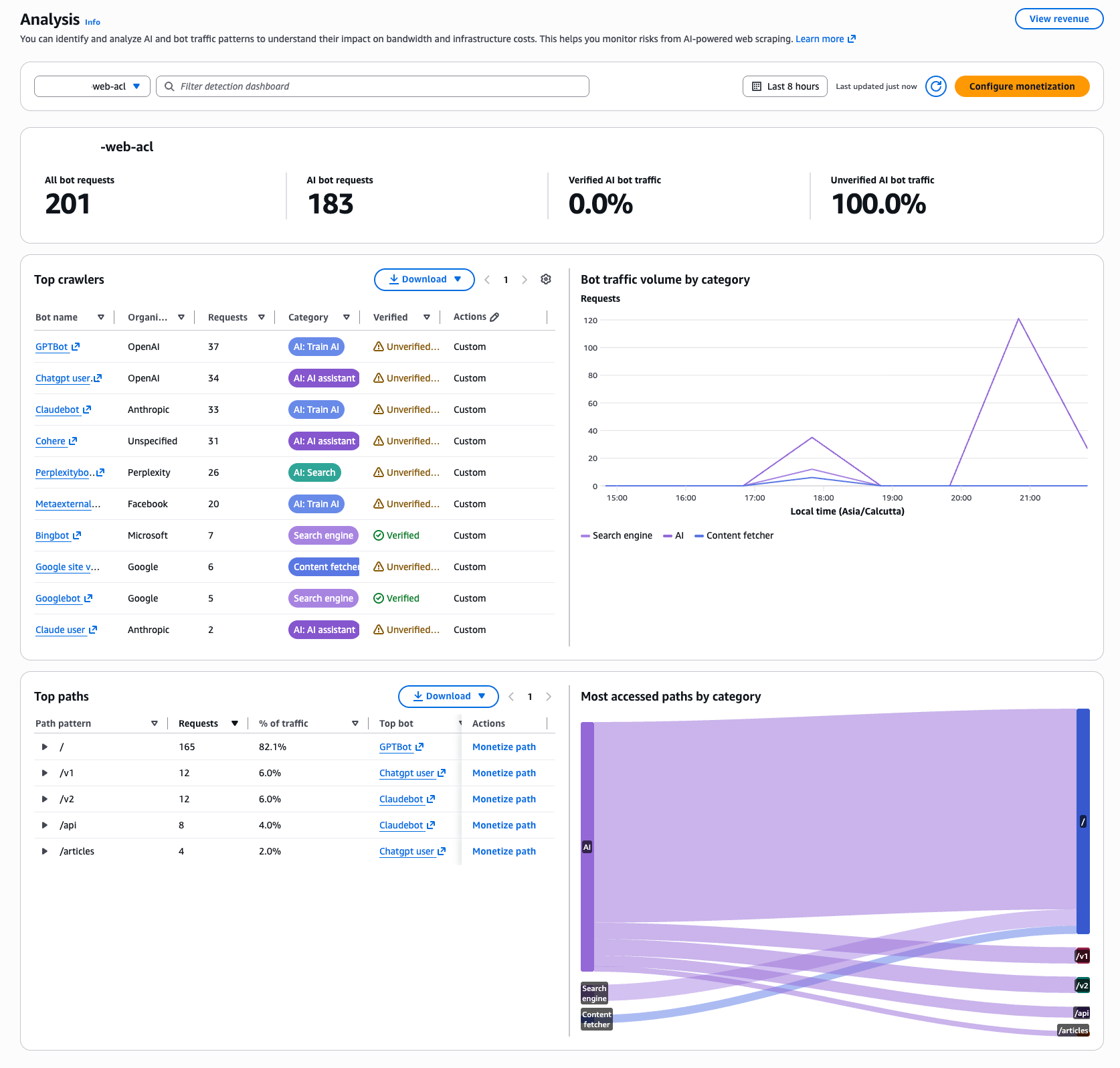Go to next page in Top crawlers
This screenshot has width=1120, height=1068.
click(525, 280)
